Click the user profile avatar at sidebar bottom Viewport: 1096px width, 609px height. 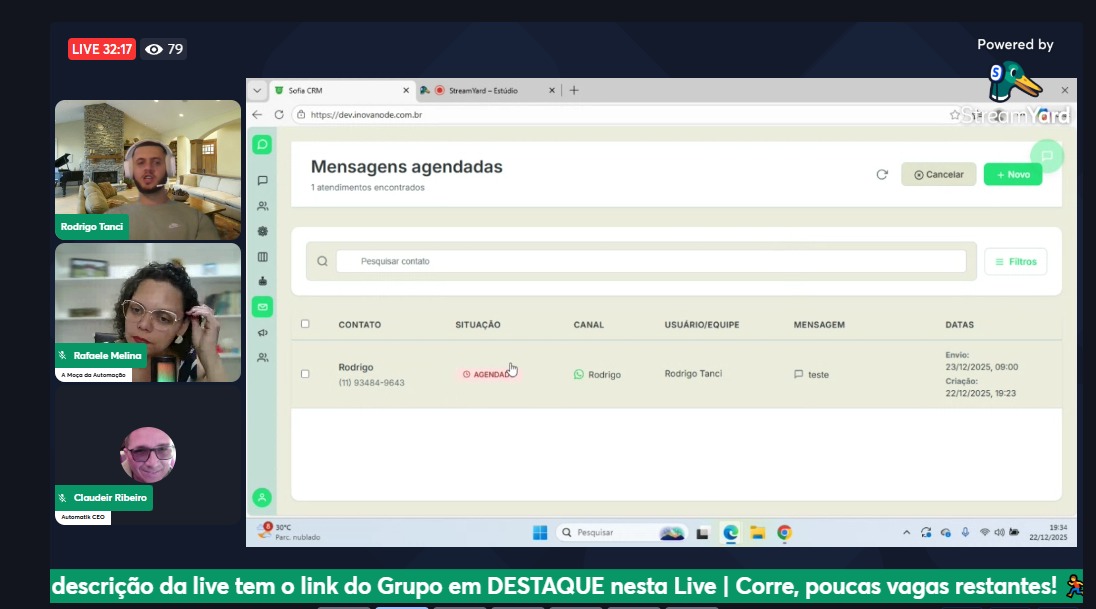point(262,497)
